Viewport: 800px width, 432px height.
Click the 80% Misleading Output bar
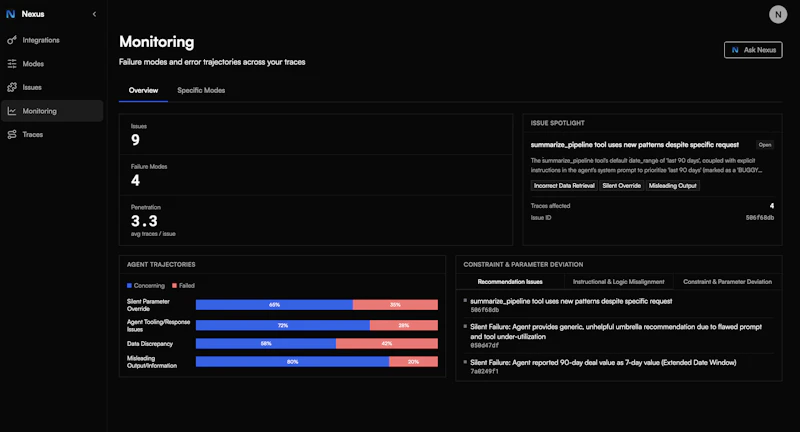(x=292, y=362)
